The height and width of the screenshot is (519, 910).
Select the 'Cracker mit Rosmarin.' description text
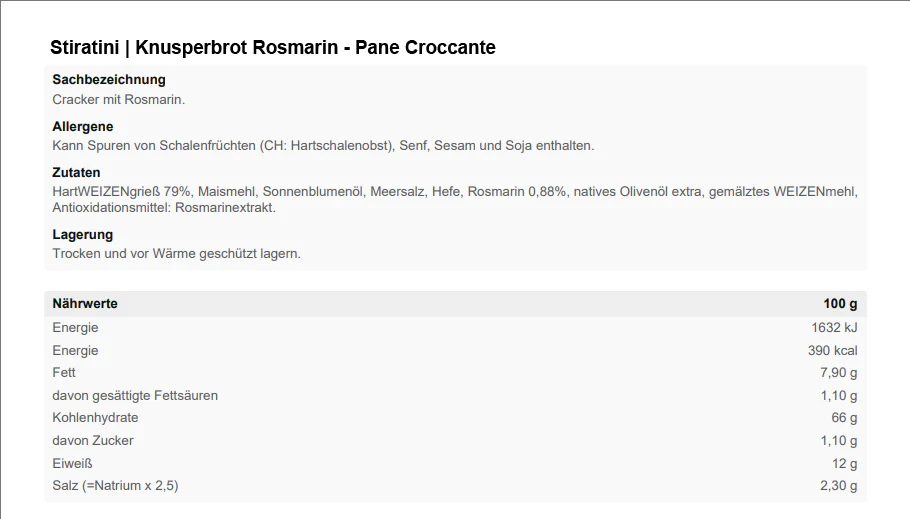click(119, 99)
